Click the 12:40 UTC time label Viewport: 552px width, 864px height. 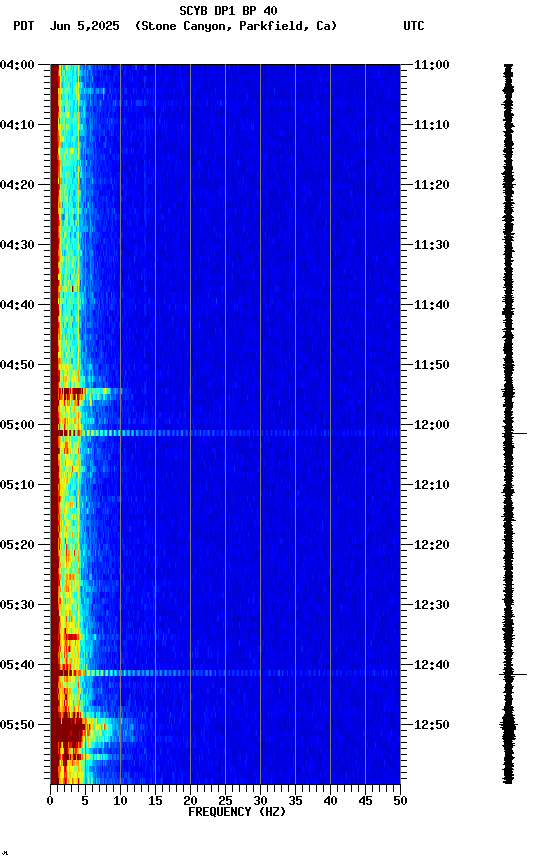click(432, 665)
